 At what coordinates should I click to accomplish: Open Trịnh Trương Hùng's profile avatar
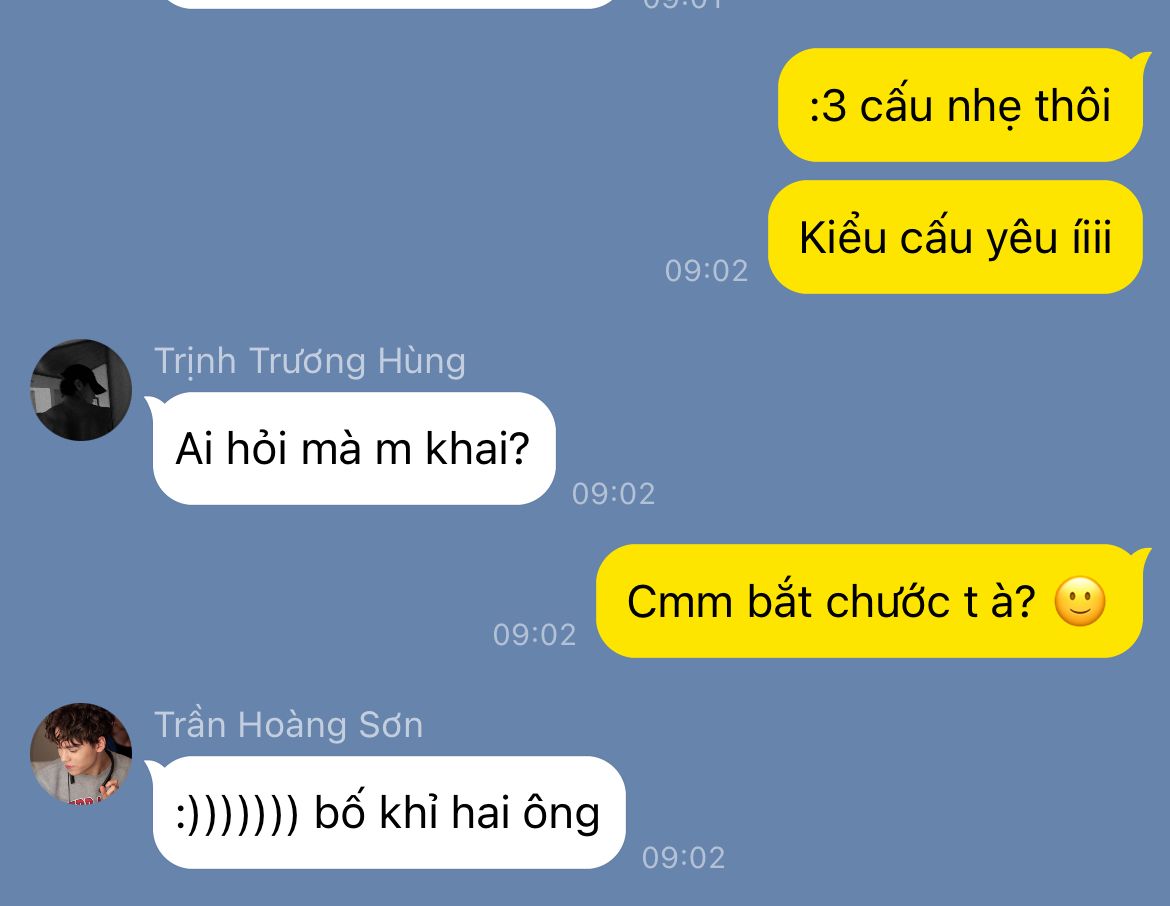tap(81, 390)
